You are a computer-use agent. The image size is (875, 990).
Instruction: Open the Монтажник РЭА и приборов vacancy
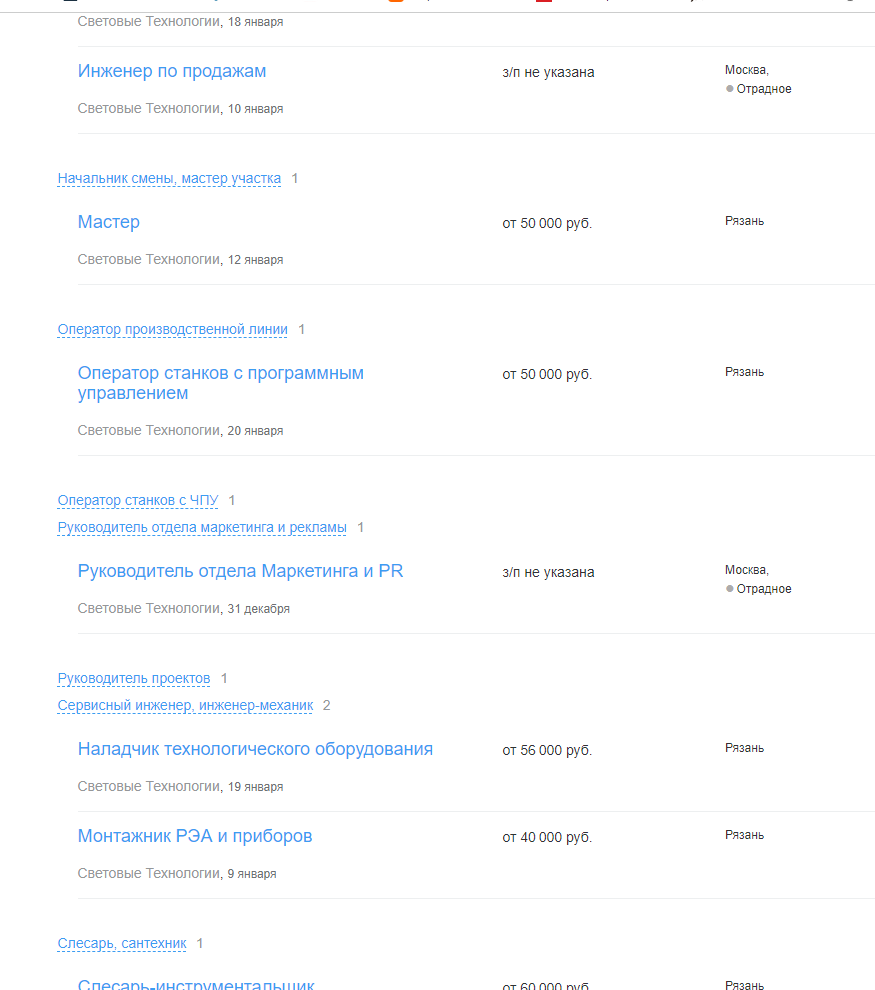(x=194, y=836)
